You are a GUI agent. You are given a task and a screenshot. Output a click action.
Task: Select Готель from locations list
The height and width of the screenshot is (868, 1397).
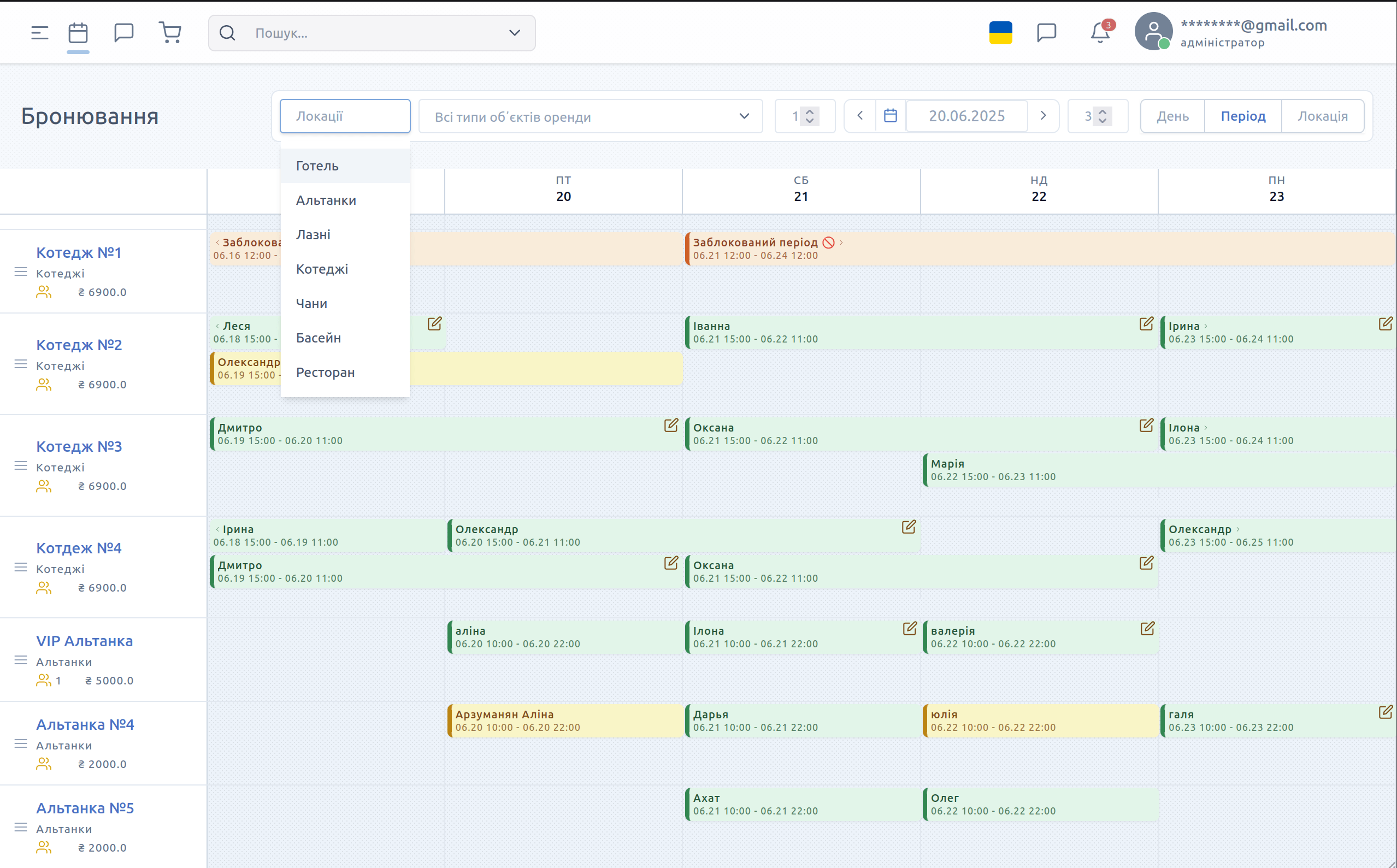pos(345,166)
